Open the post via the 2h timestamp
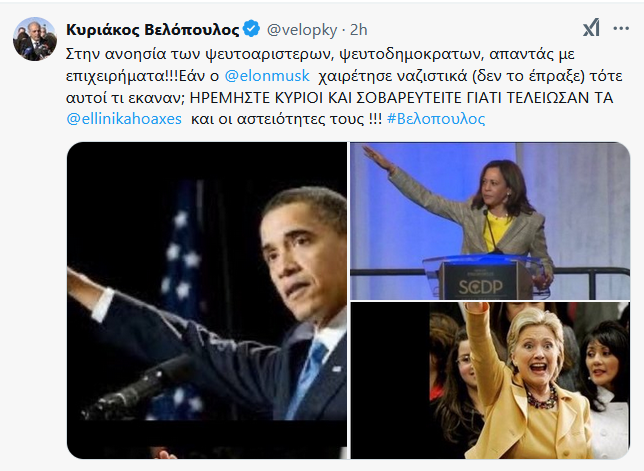This screenshot has width=644, height=471. pos(358,30)
